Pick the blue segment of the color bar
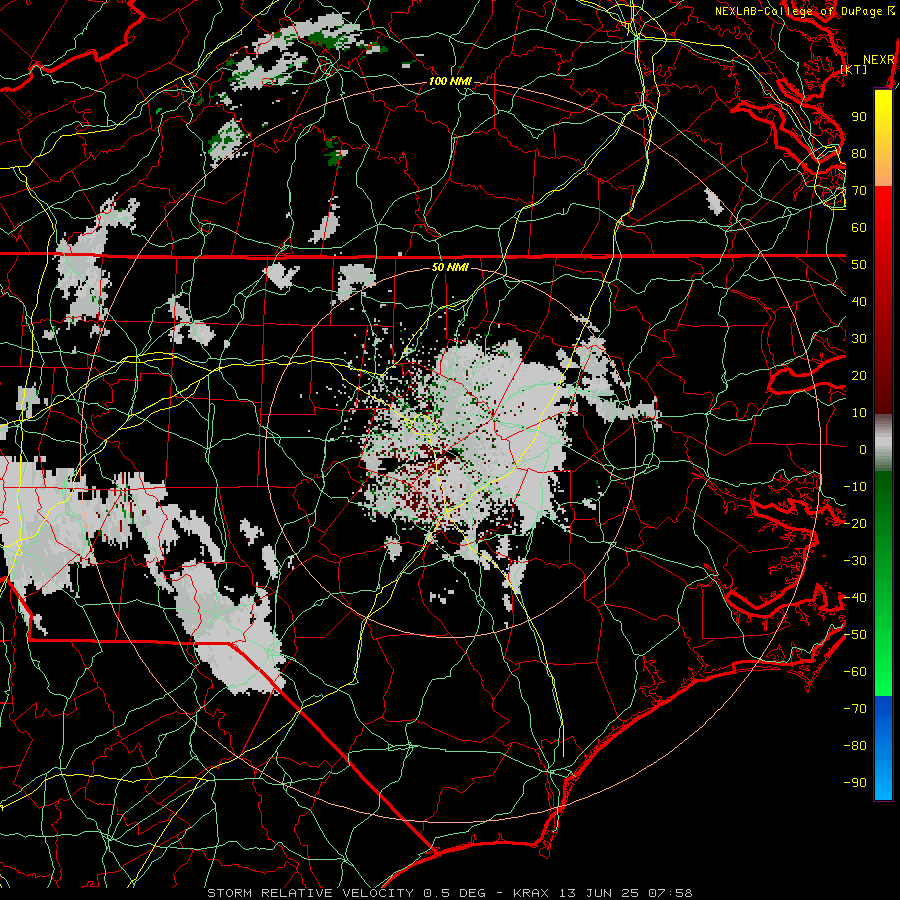The width and height of the screenshot is (900, 900). point(883,748)
